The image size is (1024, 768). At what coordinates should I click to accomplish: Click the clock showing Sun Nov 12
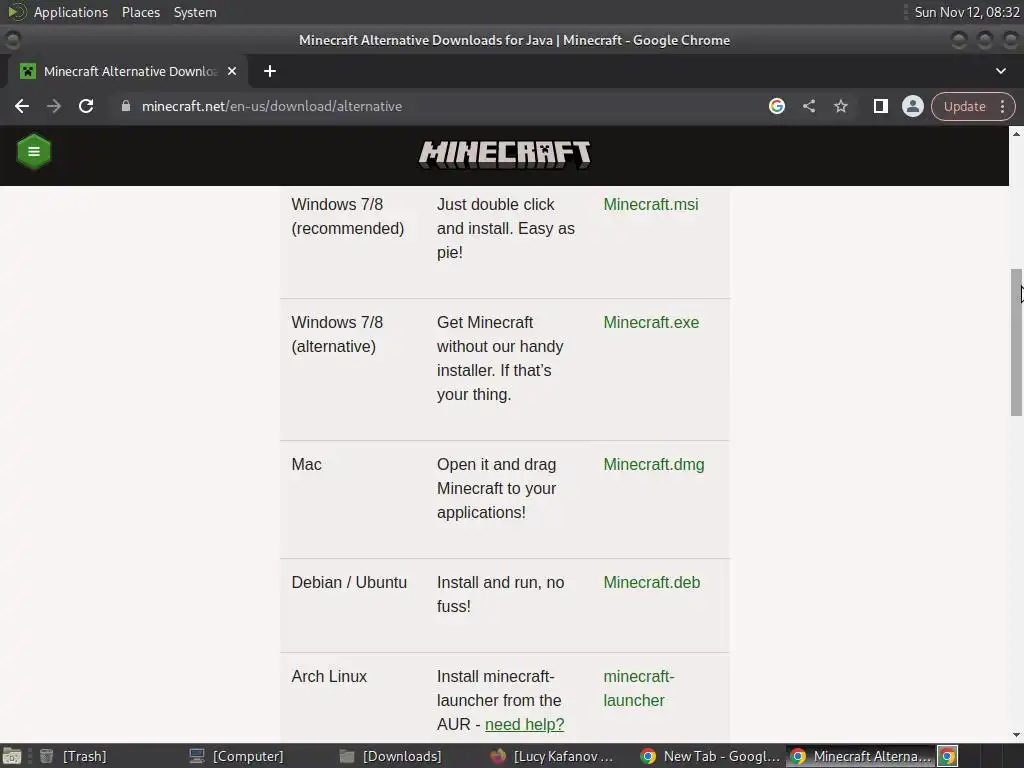967,12
